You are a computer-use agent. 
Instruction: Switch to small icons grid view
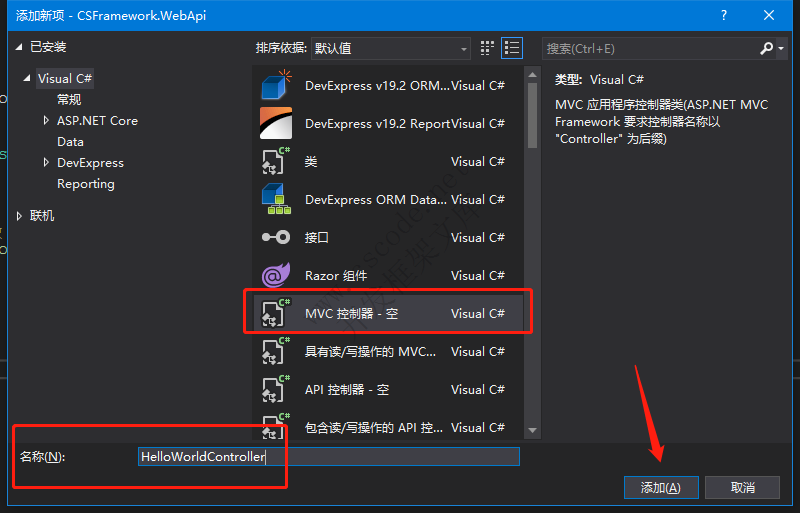[487, 48]
